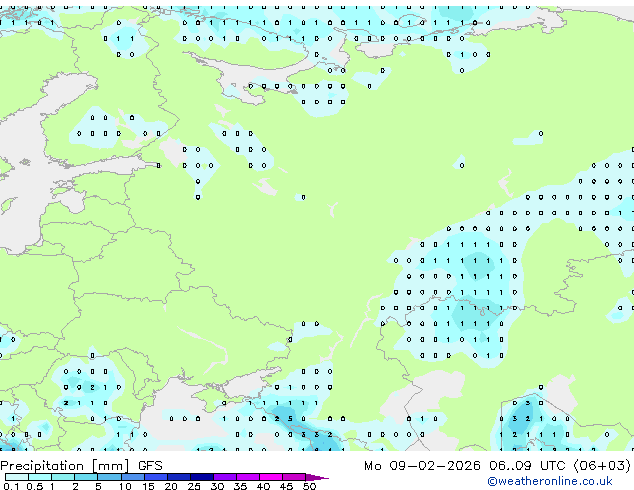Click the 0.5–1 mm legend swatch
634x490 pixels.
click(x=40, y=477)
